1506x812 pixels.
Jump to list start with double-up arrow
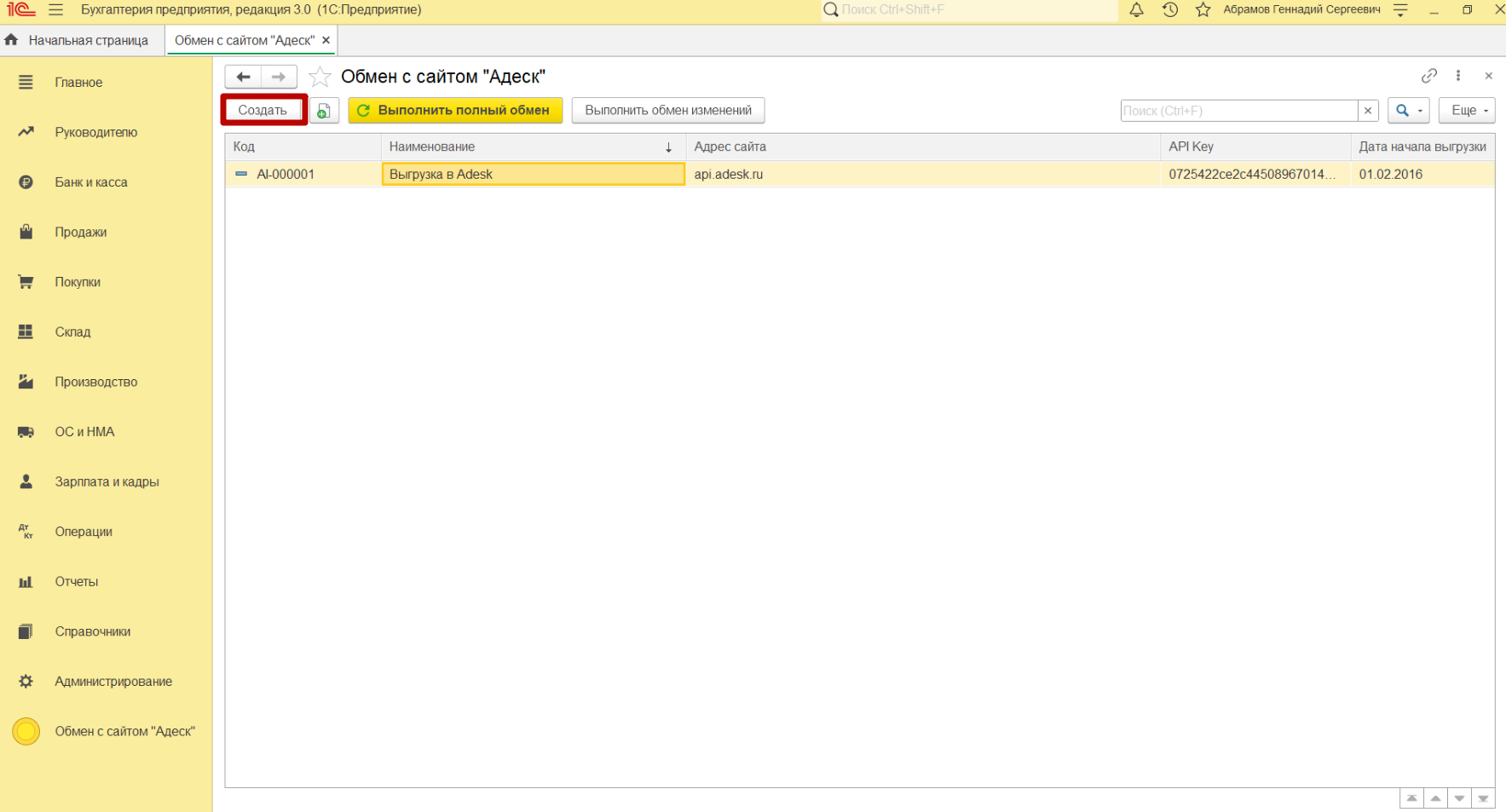1411,798
